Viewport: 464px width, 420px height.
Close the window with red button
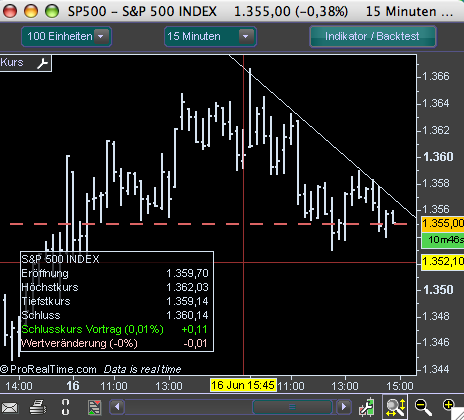pyautogui.click(x=9, y=11)
